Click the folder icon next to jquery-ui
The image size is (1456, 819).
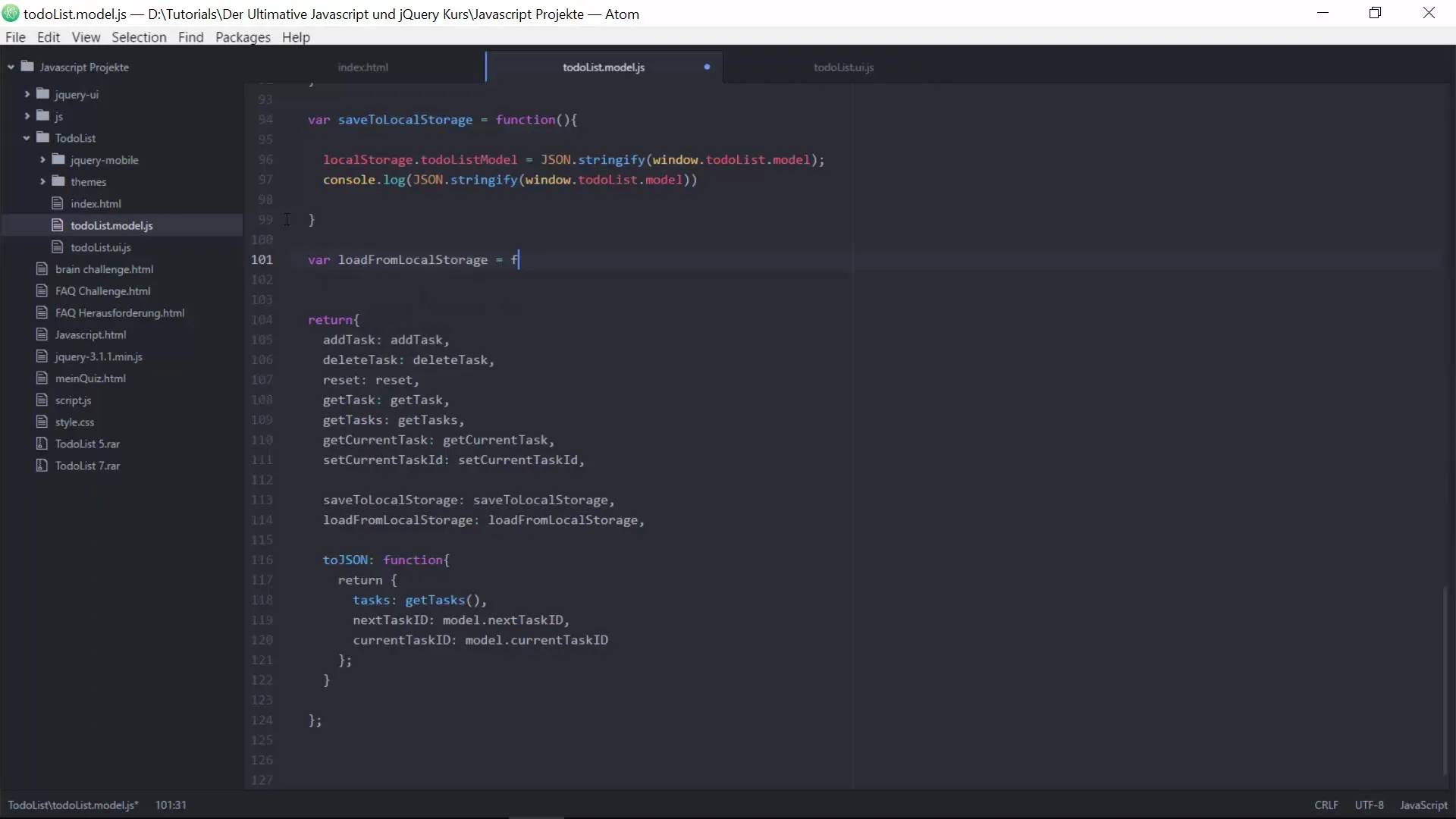tap(43, 94)
